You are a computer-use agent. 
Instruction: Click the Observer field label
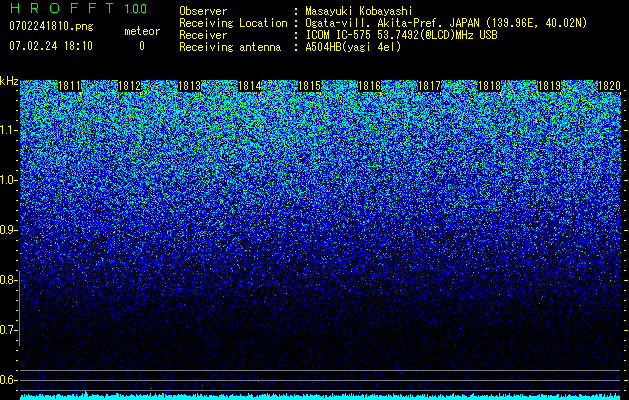203,11
